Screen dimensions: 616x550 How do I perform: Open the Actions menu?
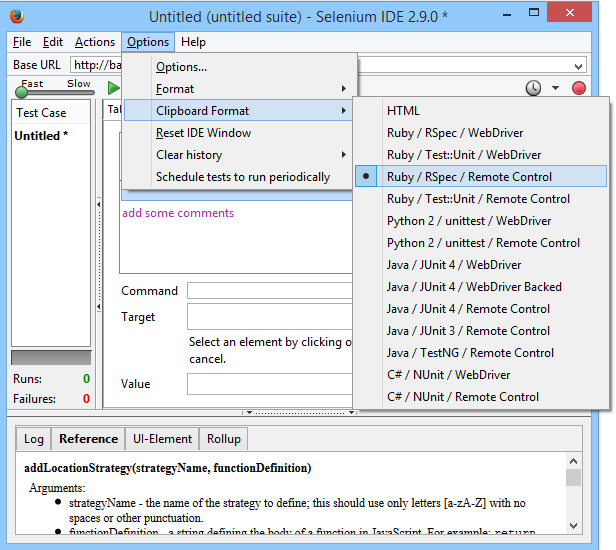coord(95,42)
